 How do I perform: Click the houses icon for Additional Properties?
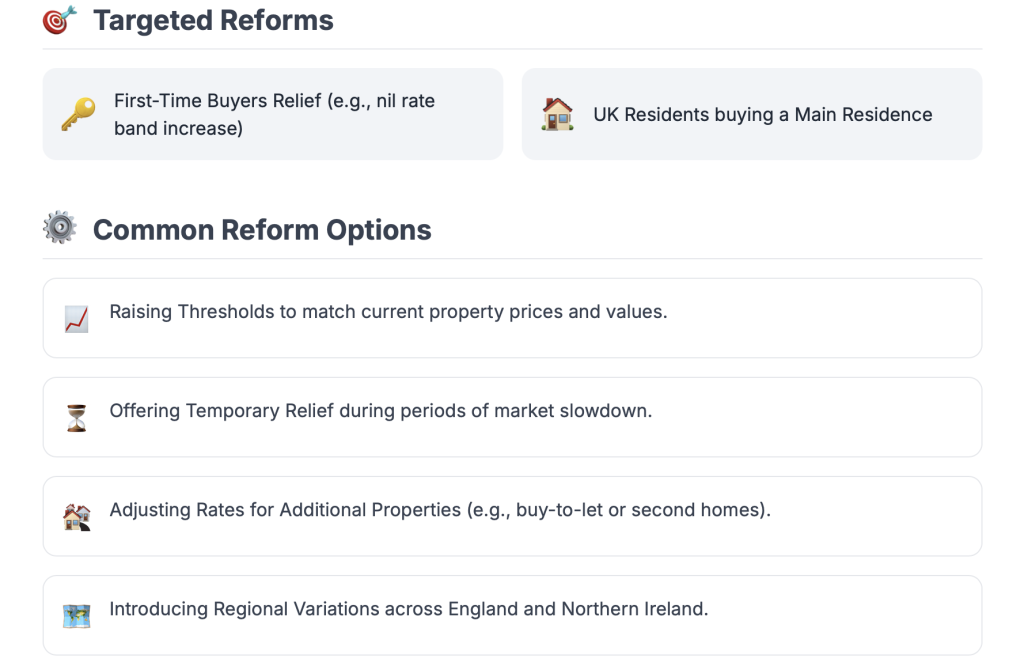(x=76, y=517)
